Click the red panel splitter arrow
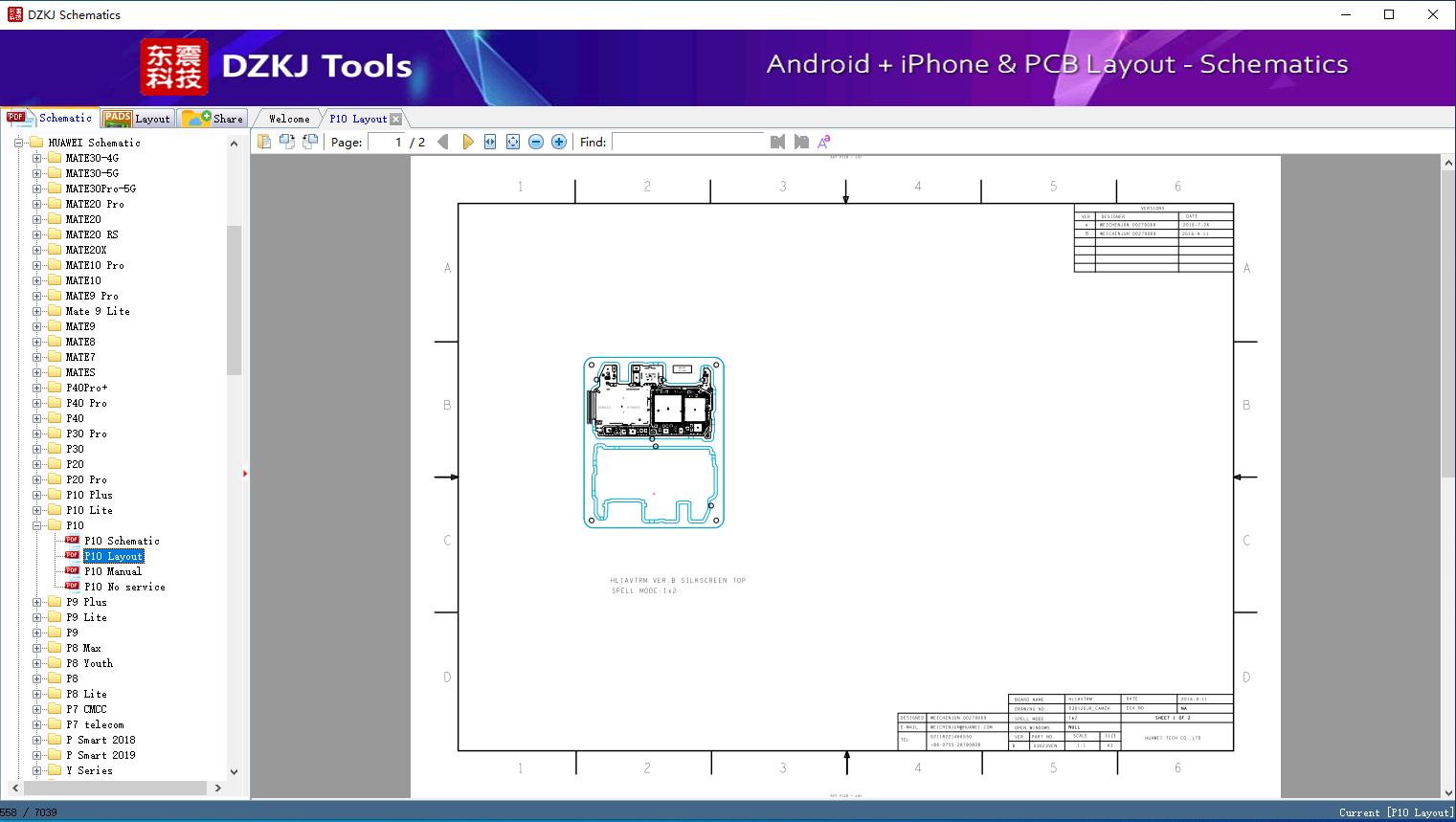The width and height of the screenshot is (1456, 822). click(245, 474)
